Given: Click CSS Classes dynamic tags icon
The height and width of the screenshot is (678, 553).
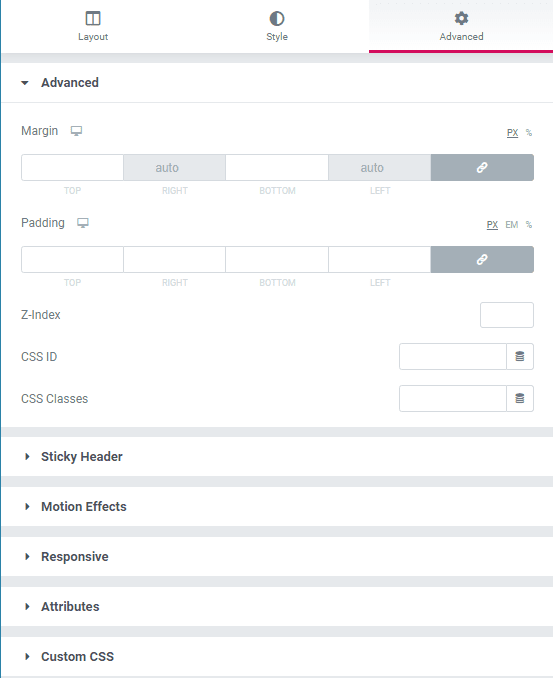Looking at the screenshot, I should point(520,398).
